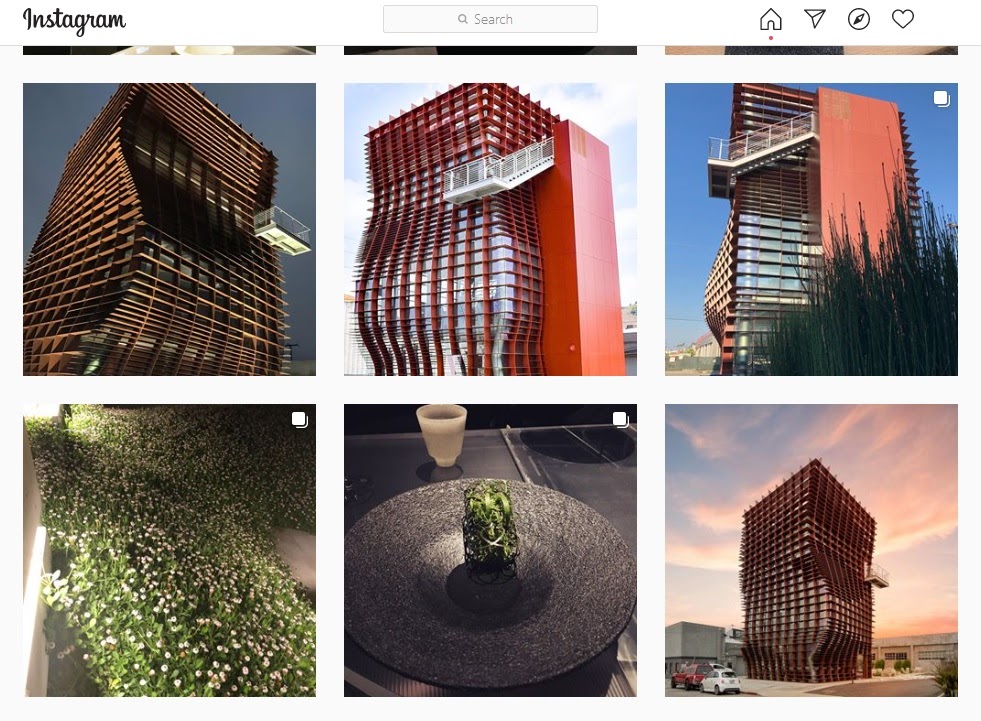Open partially visible top-left post
Image resolution: width=981 pixels, height=721 pixels.
pos(170,50)
